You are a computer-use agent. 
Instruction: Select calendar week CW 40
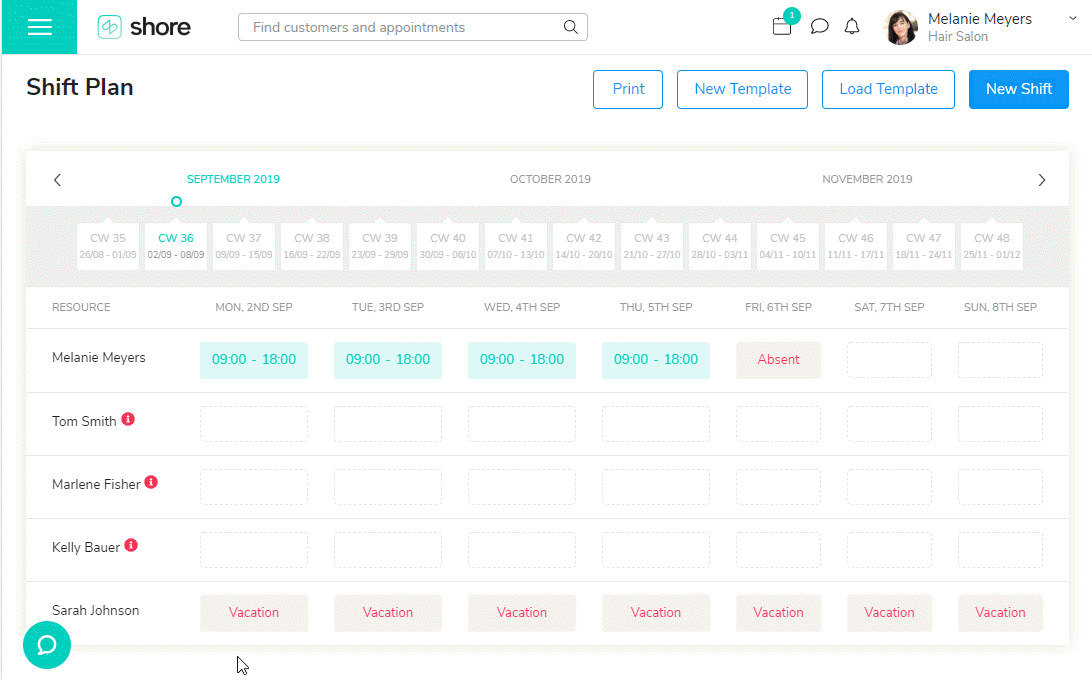point(448,246)
